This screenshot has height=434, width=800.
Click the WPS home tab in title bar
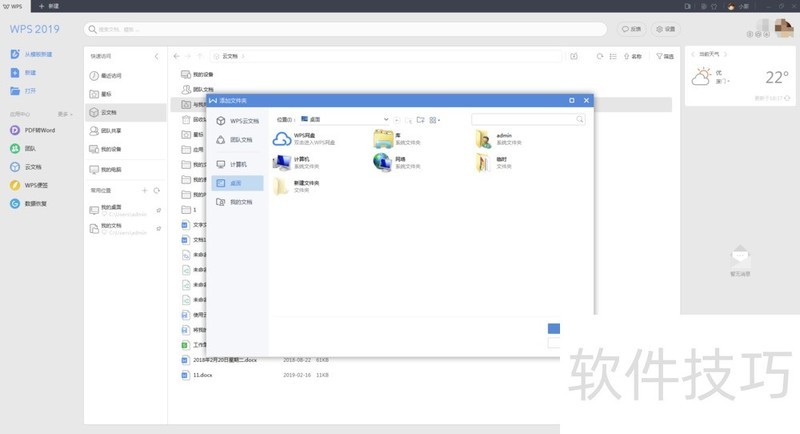[x=13, y=6]
